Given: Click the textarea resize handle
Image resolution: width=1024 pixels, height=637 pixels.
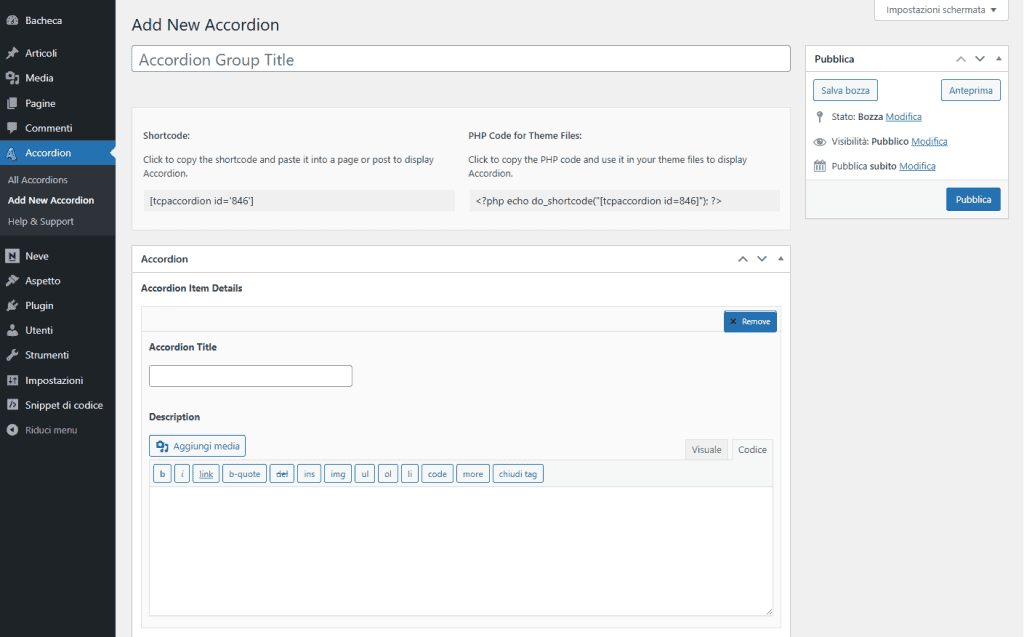Looking at the screenshot, I should [x=769, y=612].
